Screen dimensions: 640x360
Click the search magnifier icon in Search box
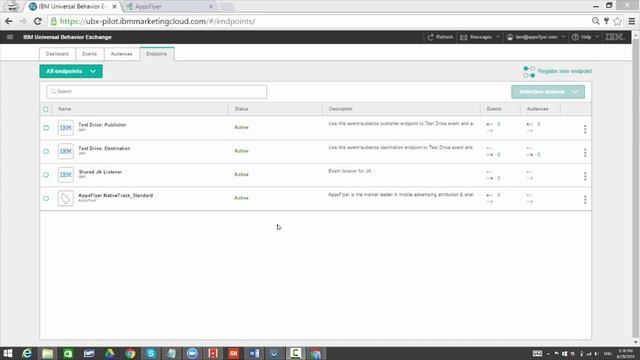click(53, 92)
